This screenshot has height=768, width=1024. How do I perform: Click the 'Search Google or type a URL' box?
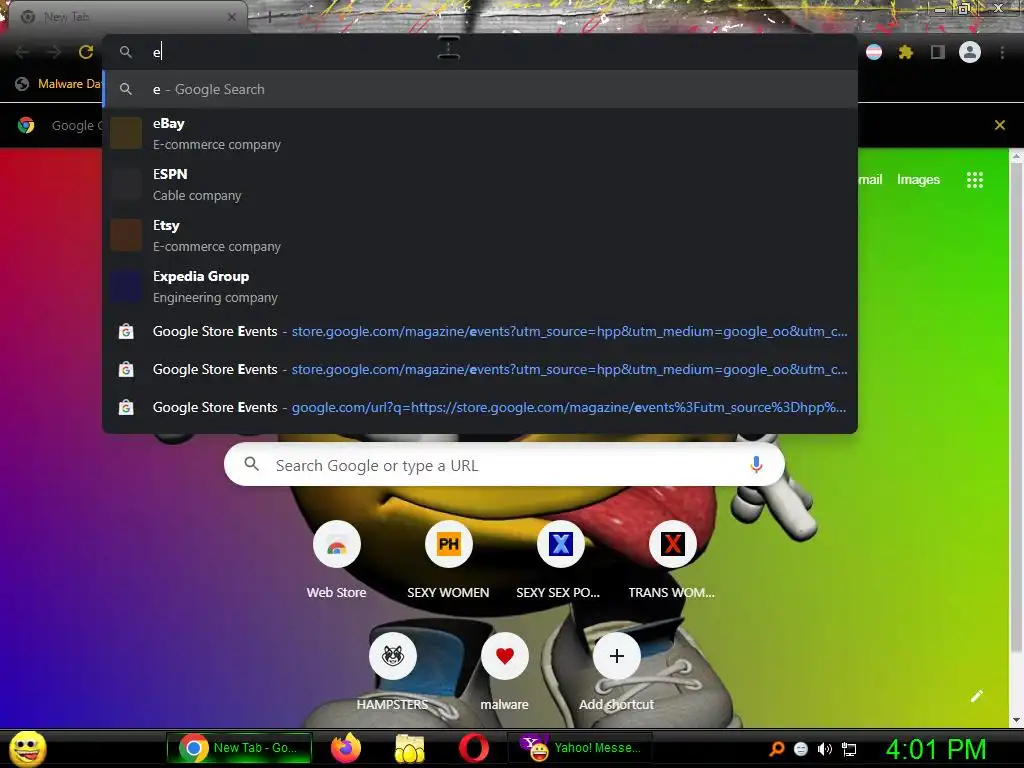click(x=504, y=465)
